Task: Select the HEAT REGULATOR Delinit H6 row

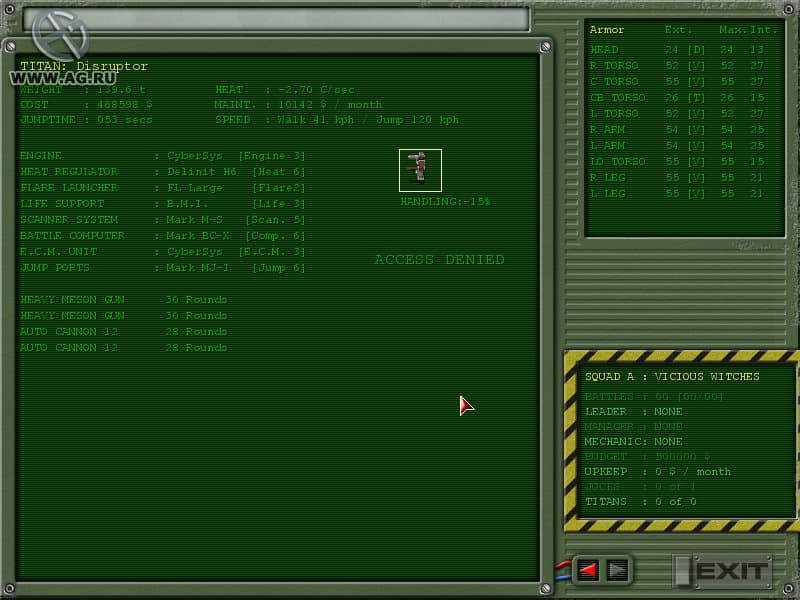Action: point(162,171)
